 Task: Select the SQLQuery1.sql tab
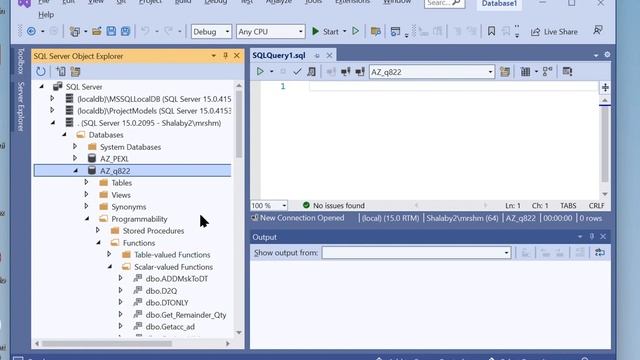279,55
